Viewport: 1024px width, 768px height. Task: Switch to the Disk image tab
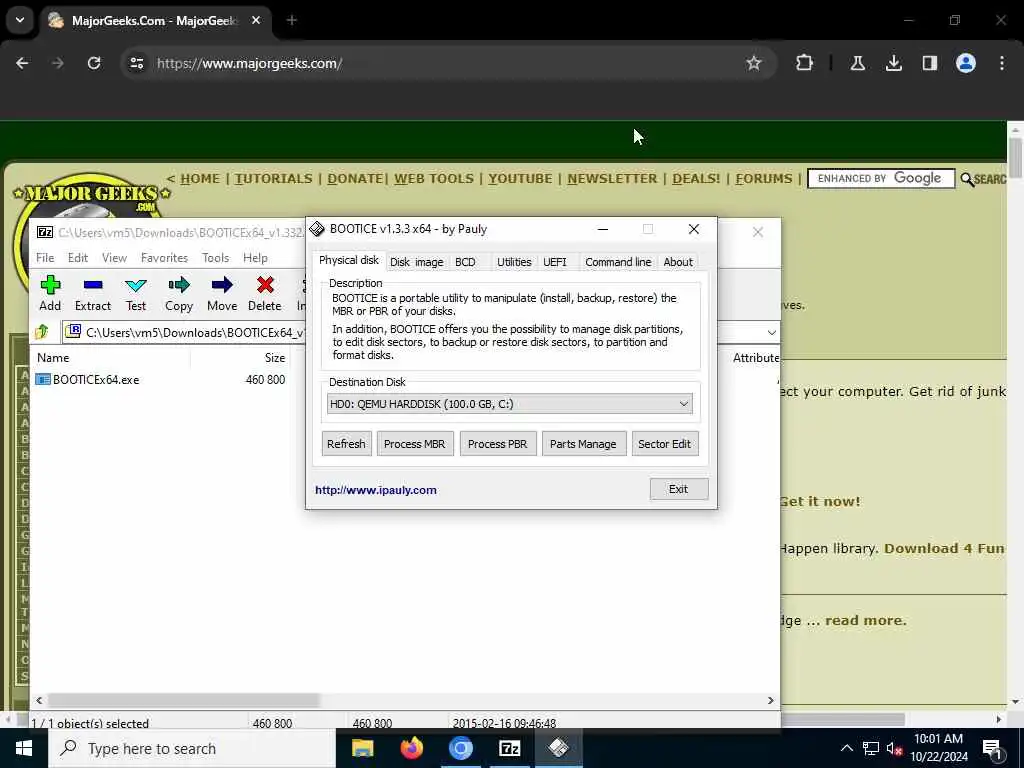417,262
